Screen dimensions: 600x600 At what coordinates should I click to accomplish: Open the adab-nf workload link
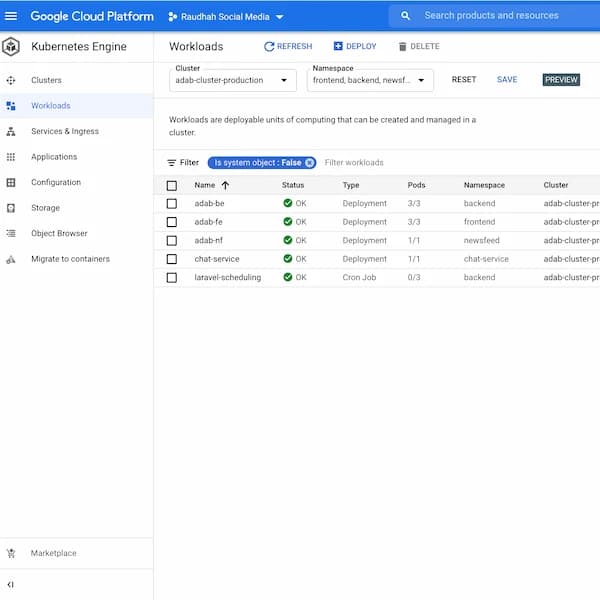[x=209, y=241]
